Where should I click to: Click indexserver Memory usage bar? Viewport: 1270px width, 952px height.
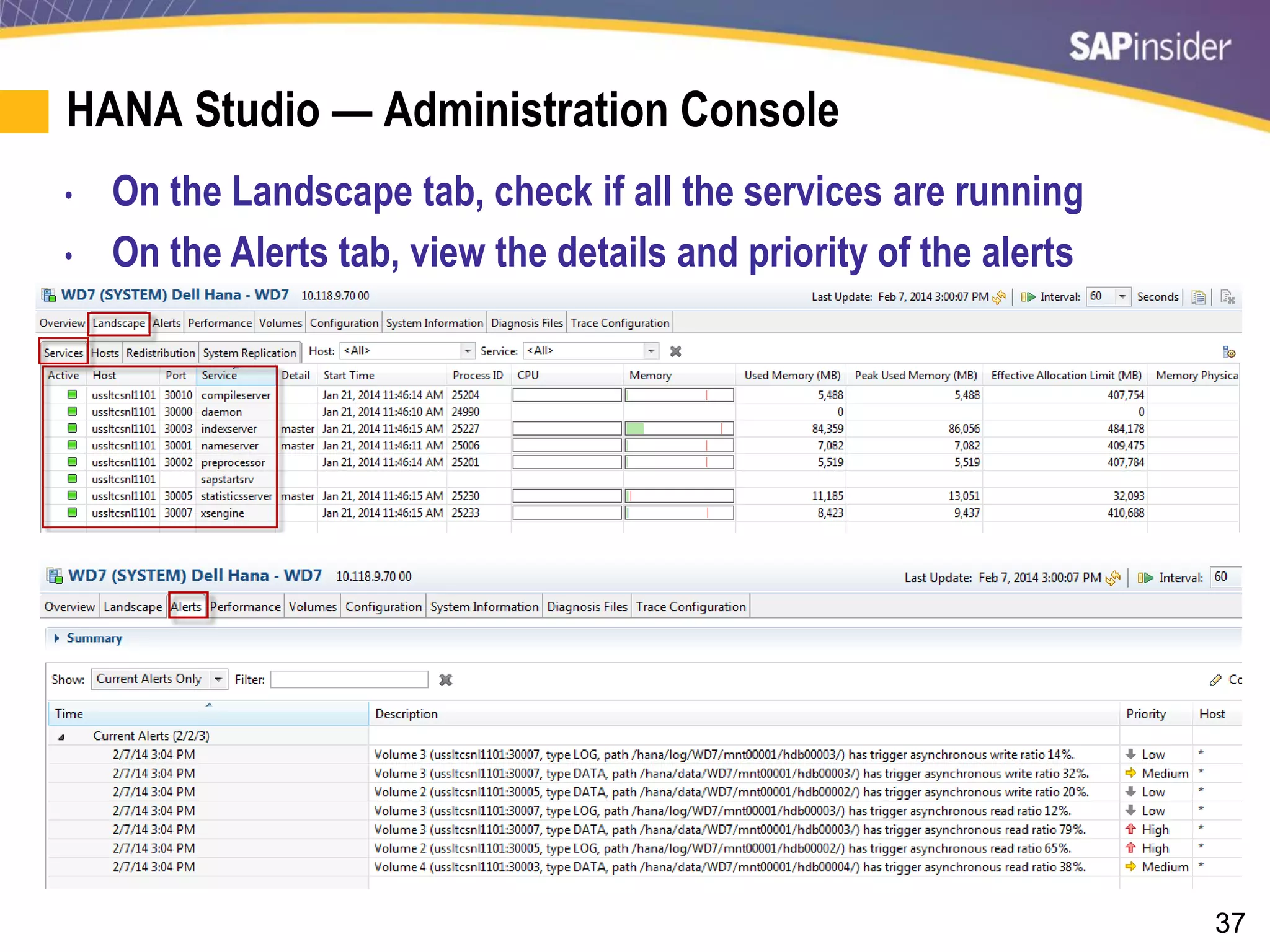[x=680, y=428]
